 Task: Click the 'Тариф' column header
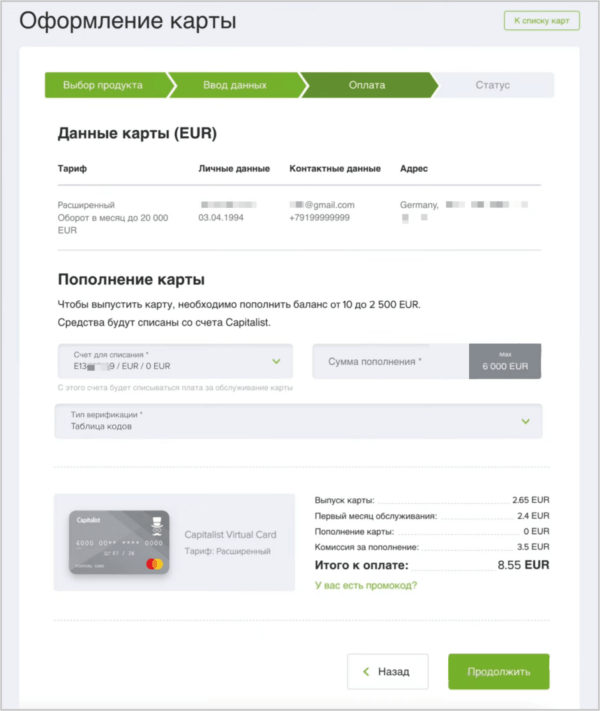click(x=72, y=169)
